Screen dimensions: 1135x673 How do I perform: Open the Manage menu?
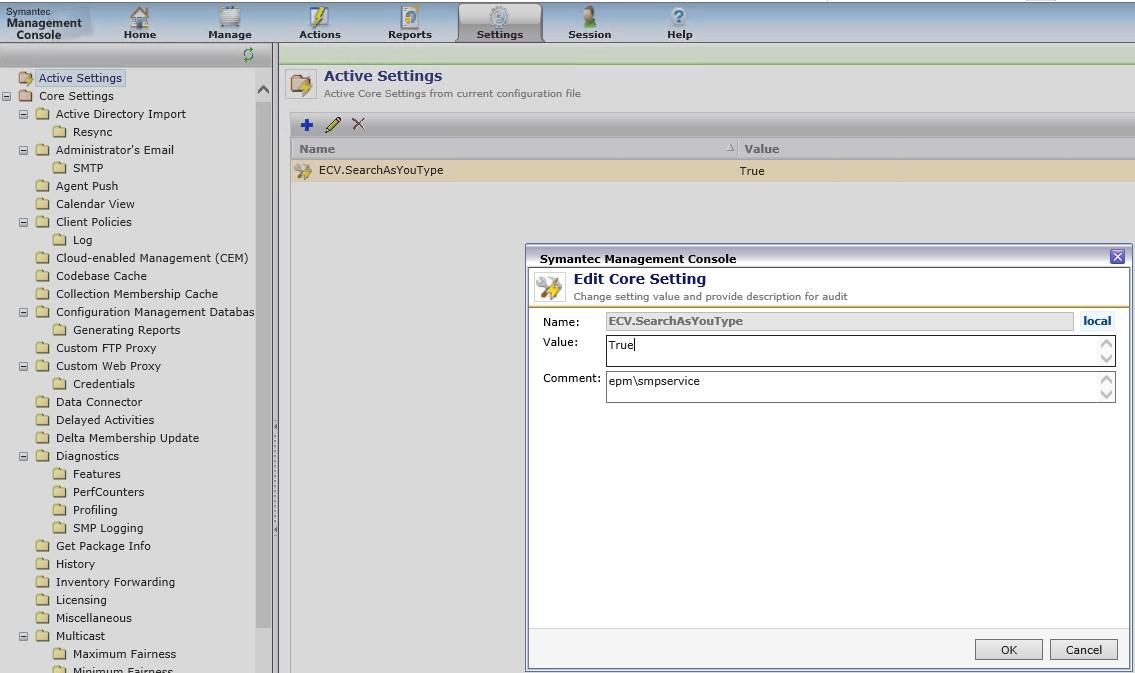[x=229, y=22]
